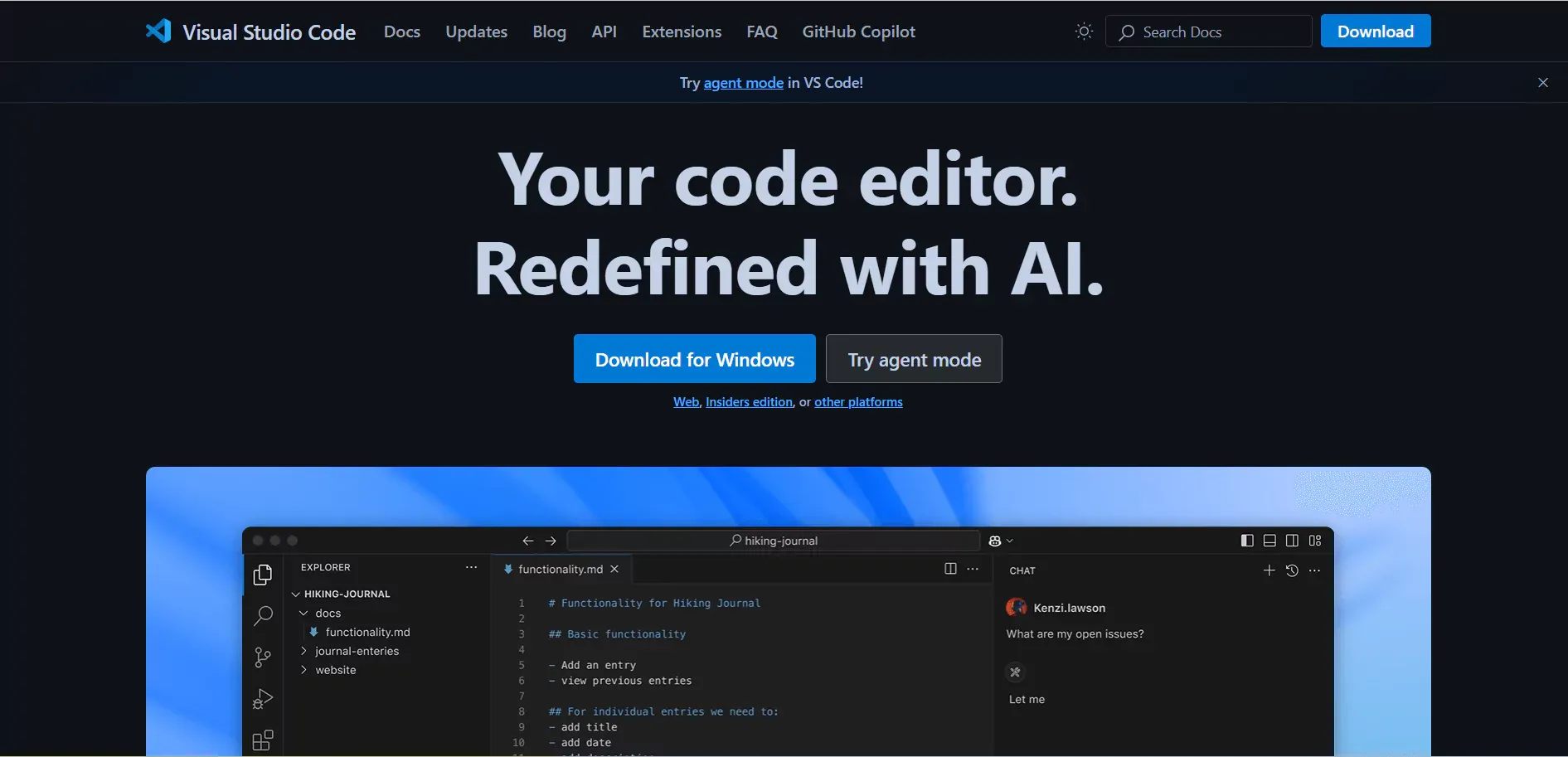
Task: Open the Explorer files icon in sidebar
Action: (263, 575)
